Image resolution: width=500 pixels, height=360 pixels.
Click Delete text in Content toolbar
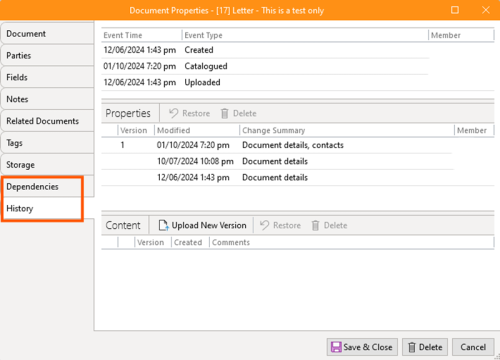tap(335, 225)
